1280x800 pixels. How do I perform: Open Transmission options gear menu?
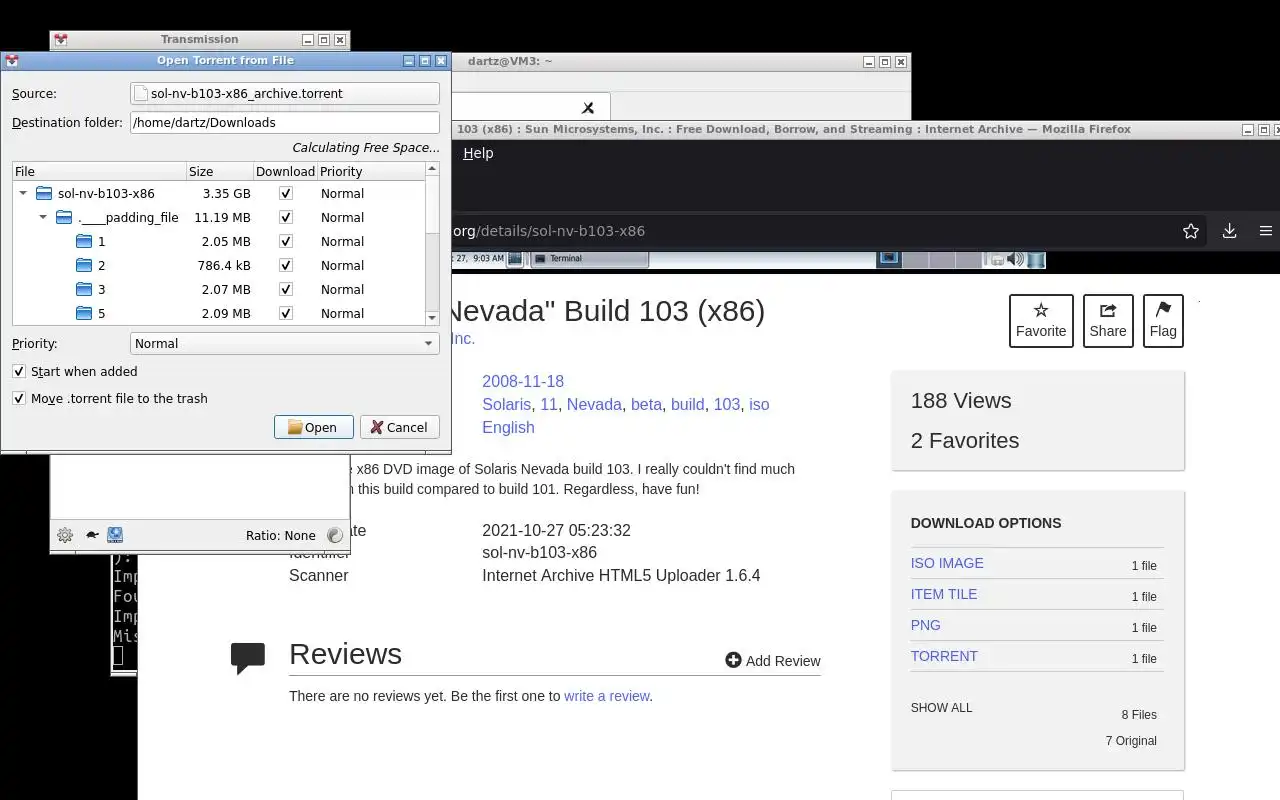pyautogui.click(x=65, y=535)
